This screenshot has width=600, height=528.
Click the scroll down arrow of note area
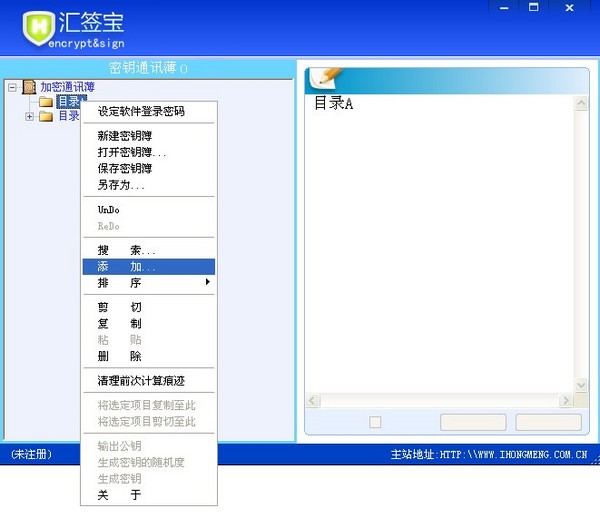coord(581,385)
